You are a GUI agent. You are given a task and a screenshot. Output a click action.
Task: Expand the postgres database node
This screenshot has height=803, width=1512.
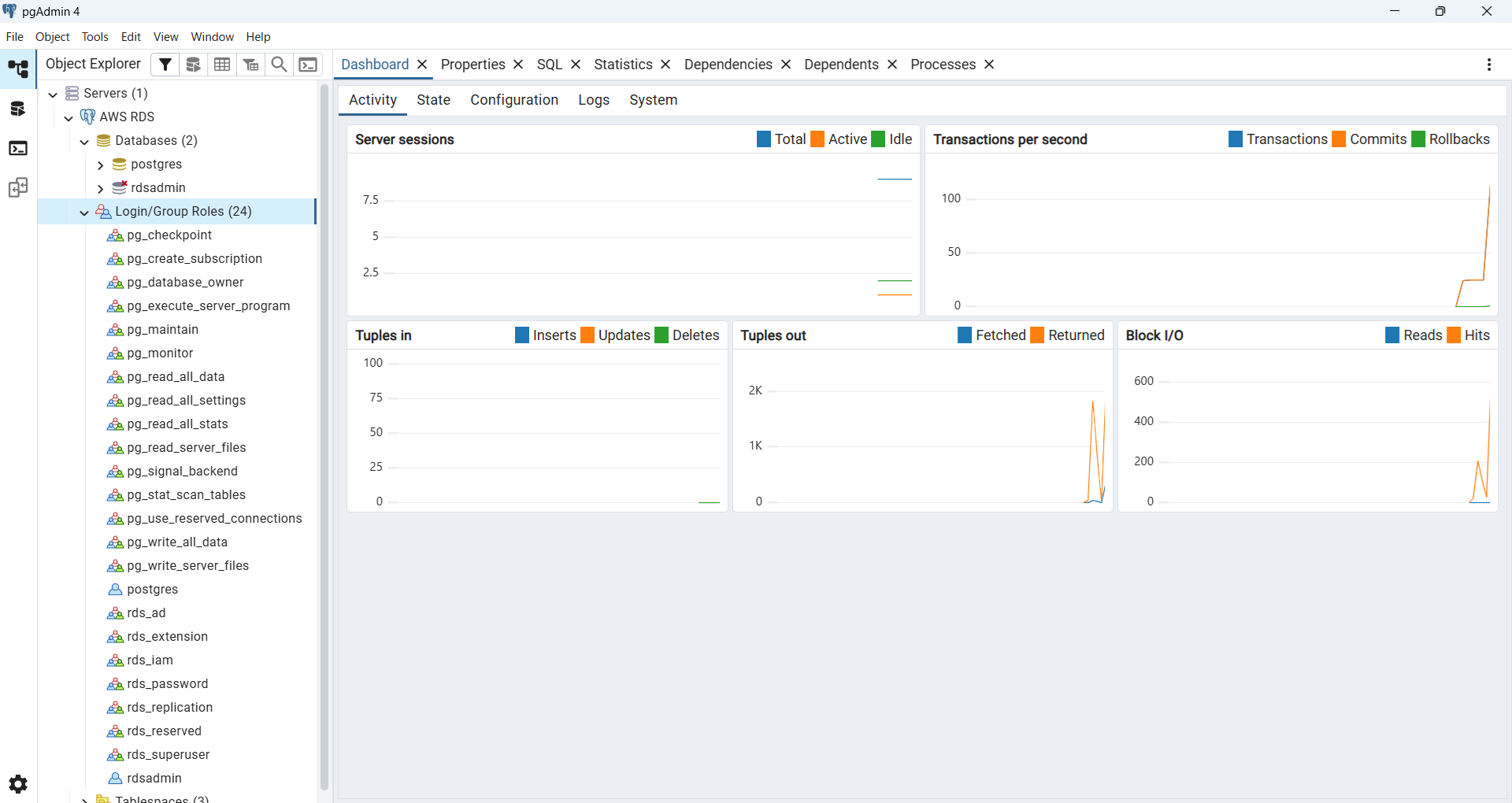100,165
